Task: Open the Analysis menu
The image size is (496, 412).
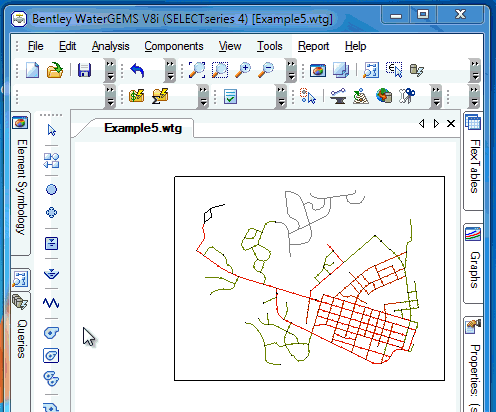Action: (x=110, y=46)
